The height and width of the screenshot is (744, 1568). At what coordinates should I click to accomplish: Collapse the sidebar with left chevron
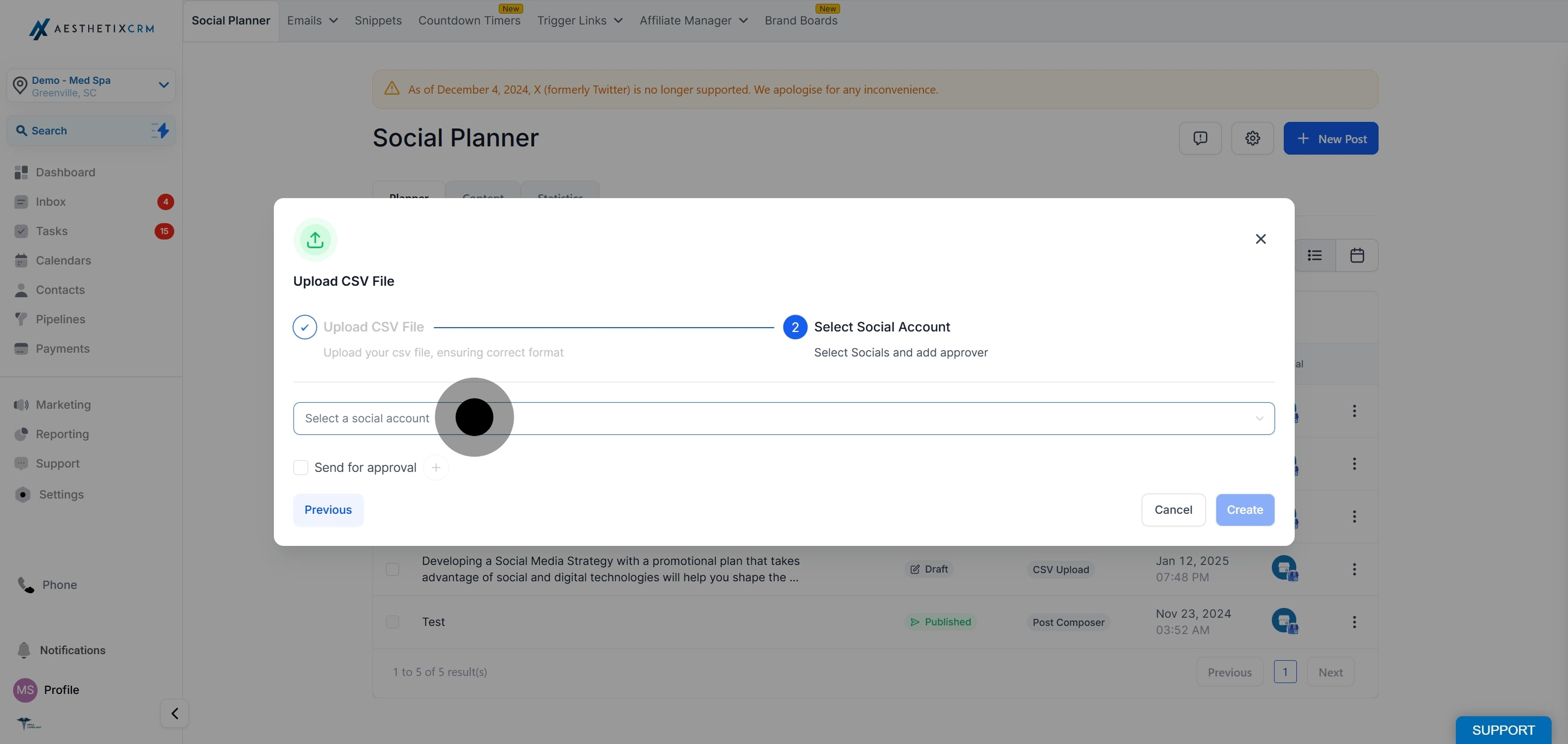click(x=175, y=713)
